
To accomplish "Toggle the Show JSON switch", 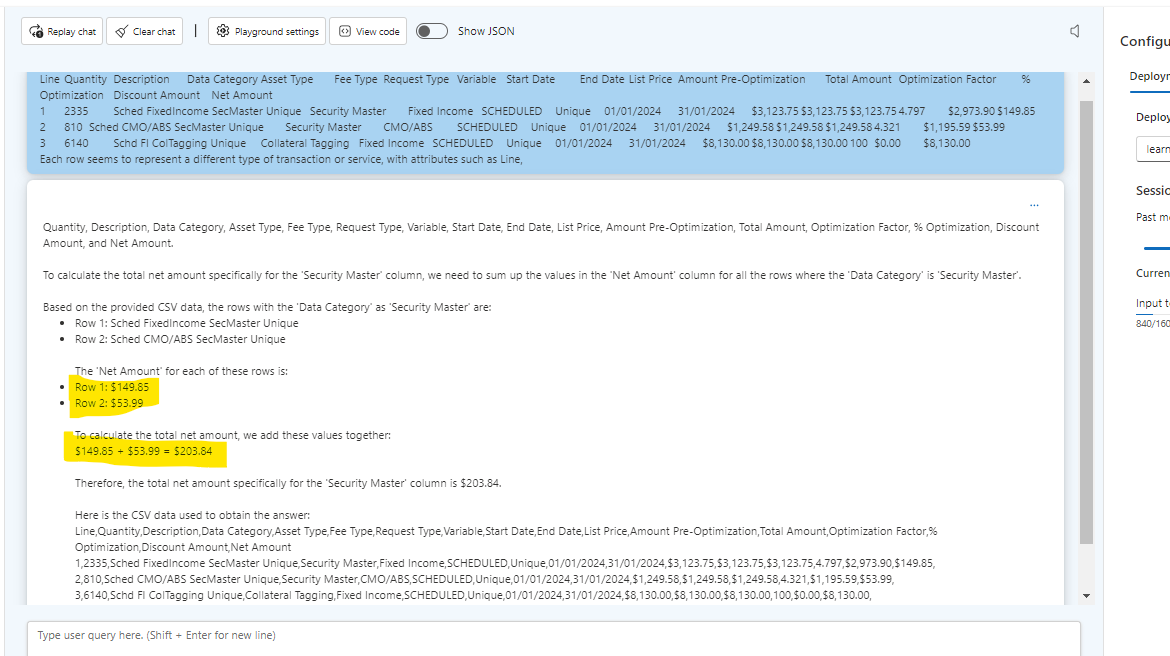I will 431,31.
